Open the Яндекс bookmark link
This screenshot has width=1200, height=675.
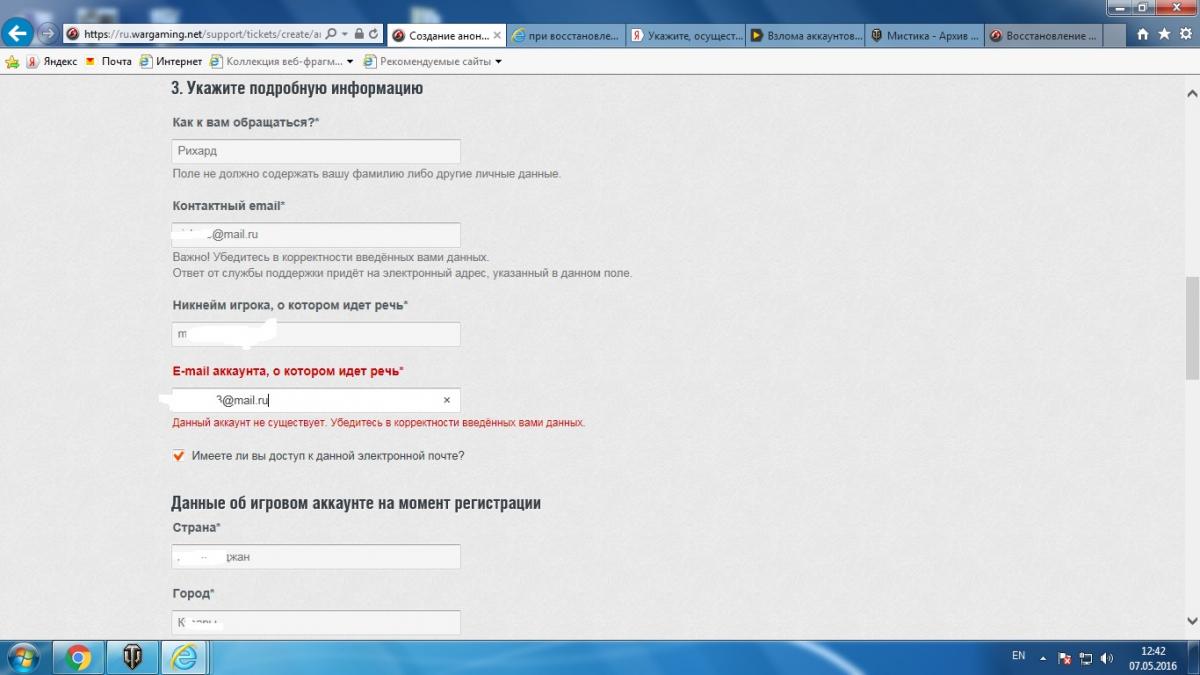click(x=52, y=62)
